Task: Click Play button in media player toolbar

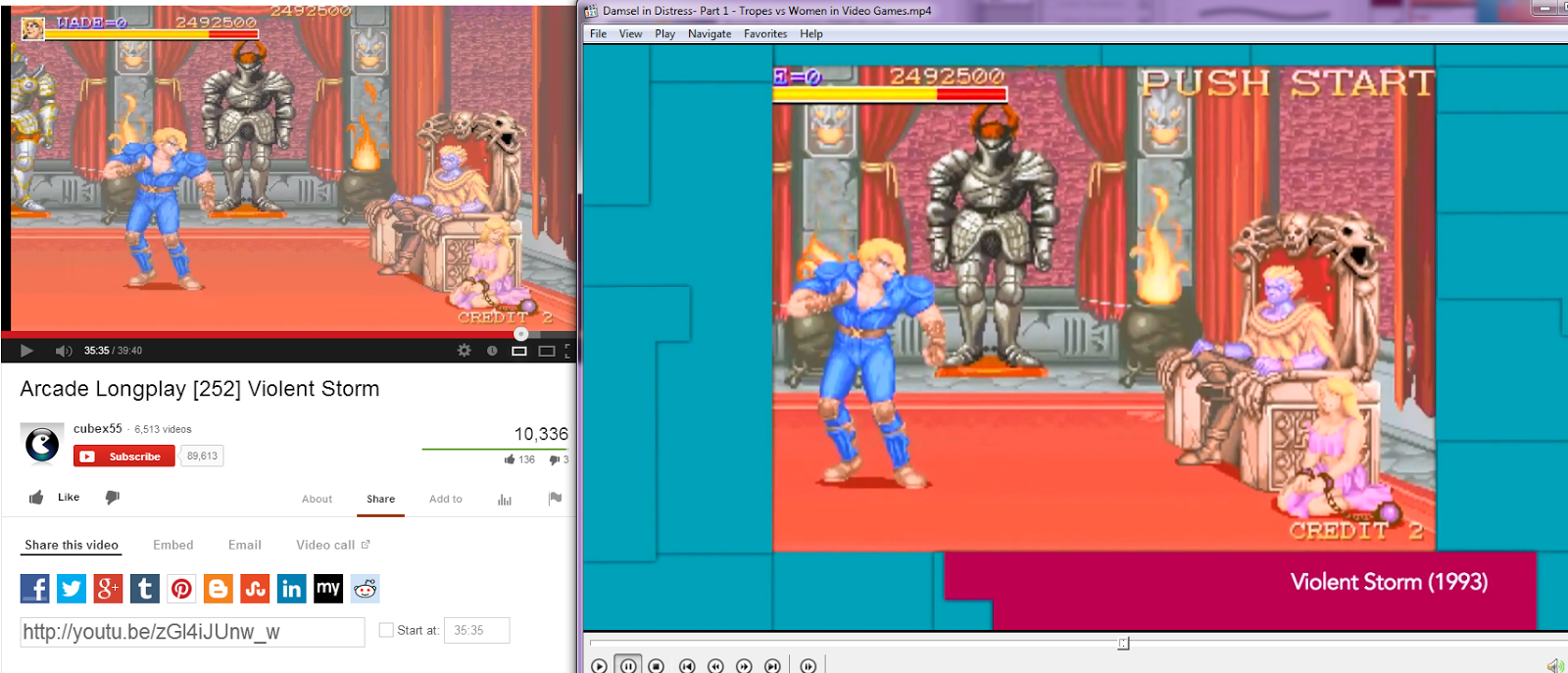Action: click(x=600, y=666)
